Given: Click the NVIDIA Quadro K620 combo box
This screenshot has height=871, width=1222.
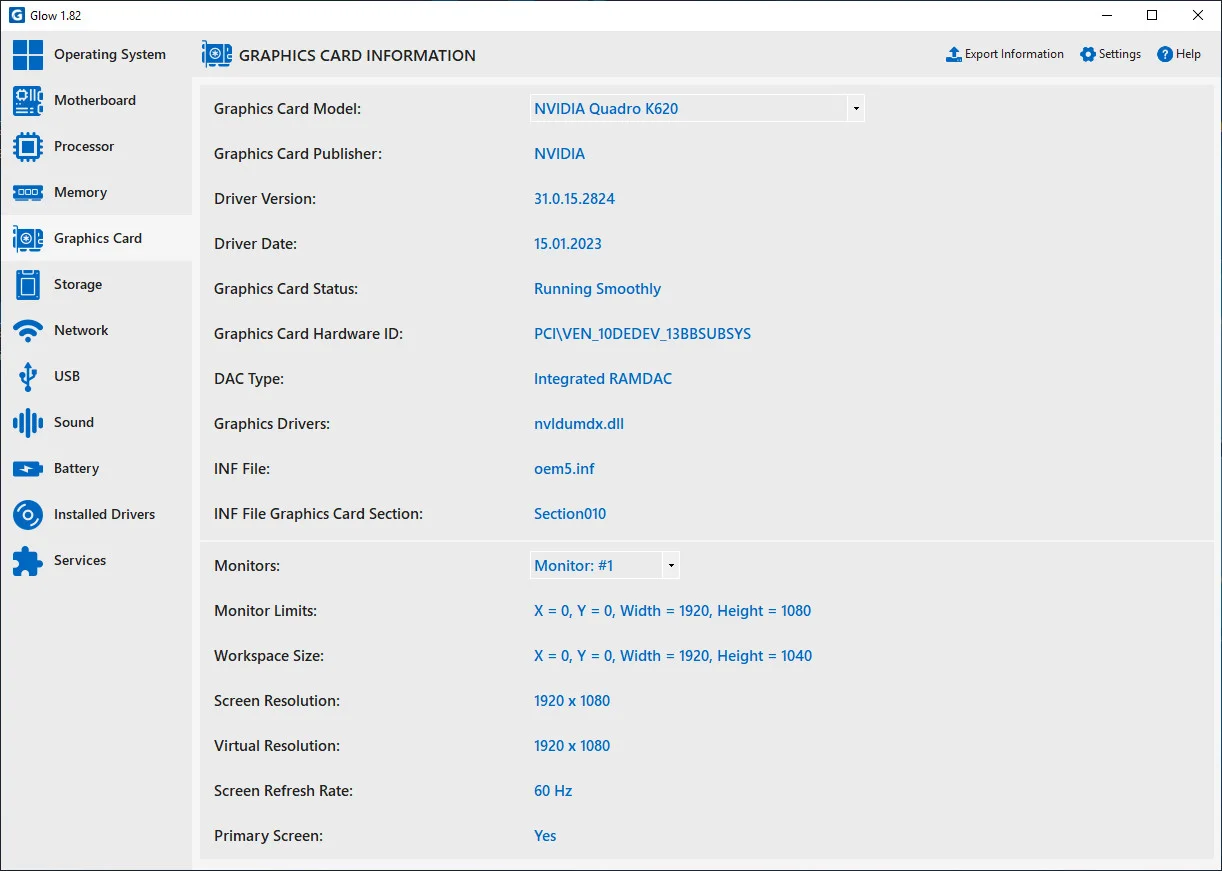Looking at the screenshot, I should pyautogui.click(x=697, y=109).
